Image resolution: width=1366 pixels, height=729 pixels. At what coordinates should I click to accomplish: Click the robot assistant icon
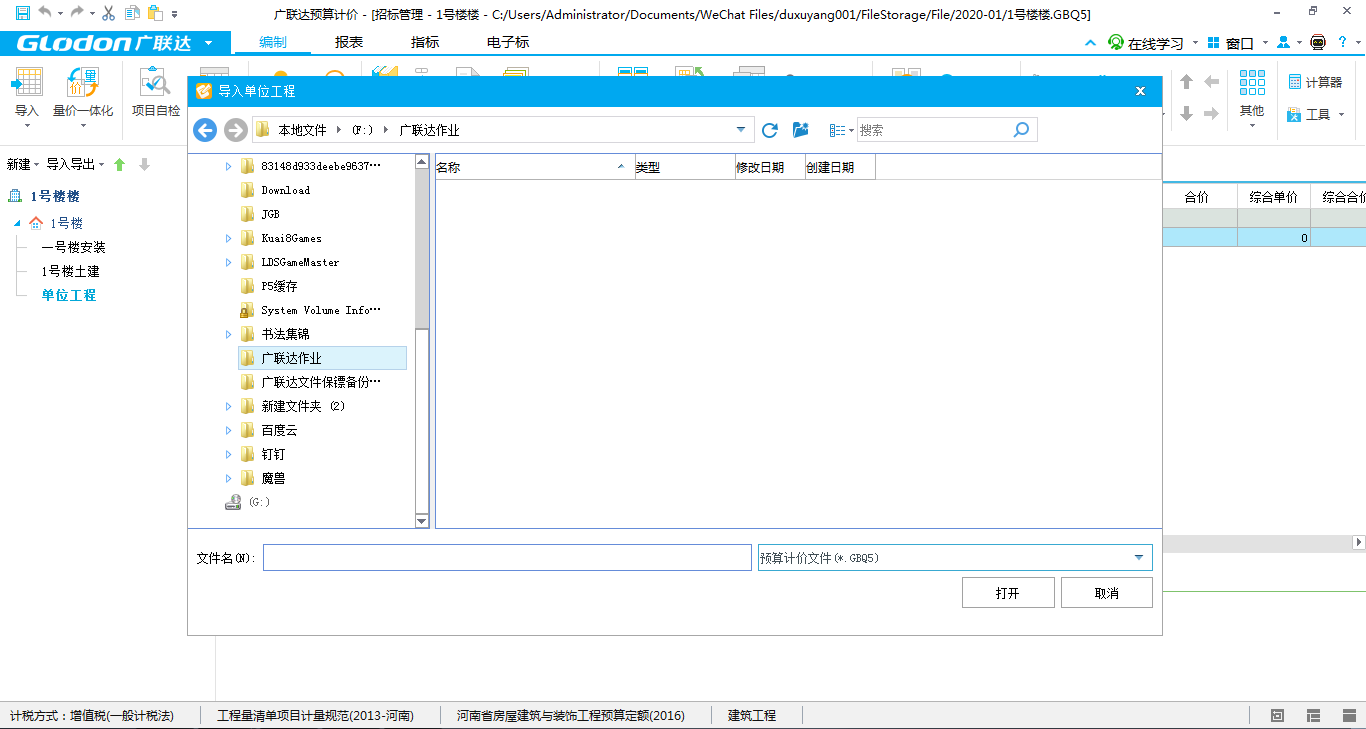[x=1317, y=43]
